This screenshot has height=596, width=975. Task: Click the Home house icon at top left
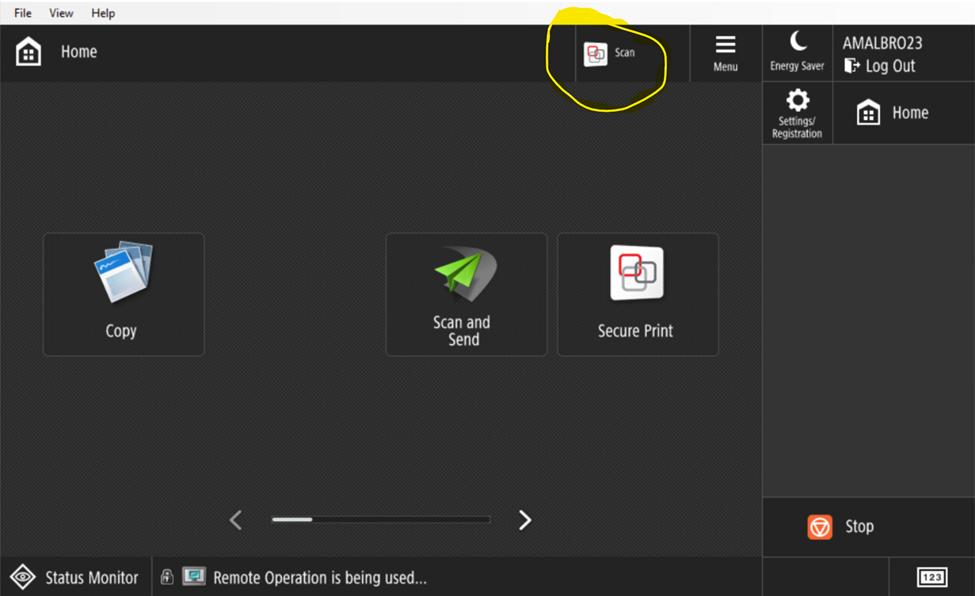coord(29,52)
